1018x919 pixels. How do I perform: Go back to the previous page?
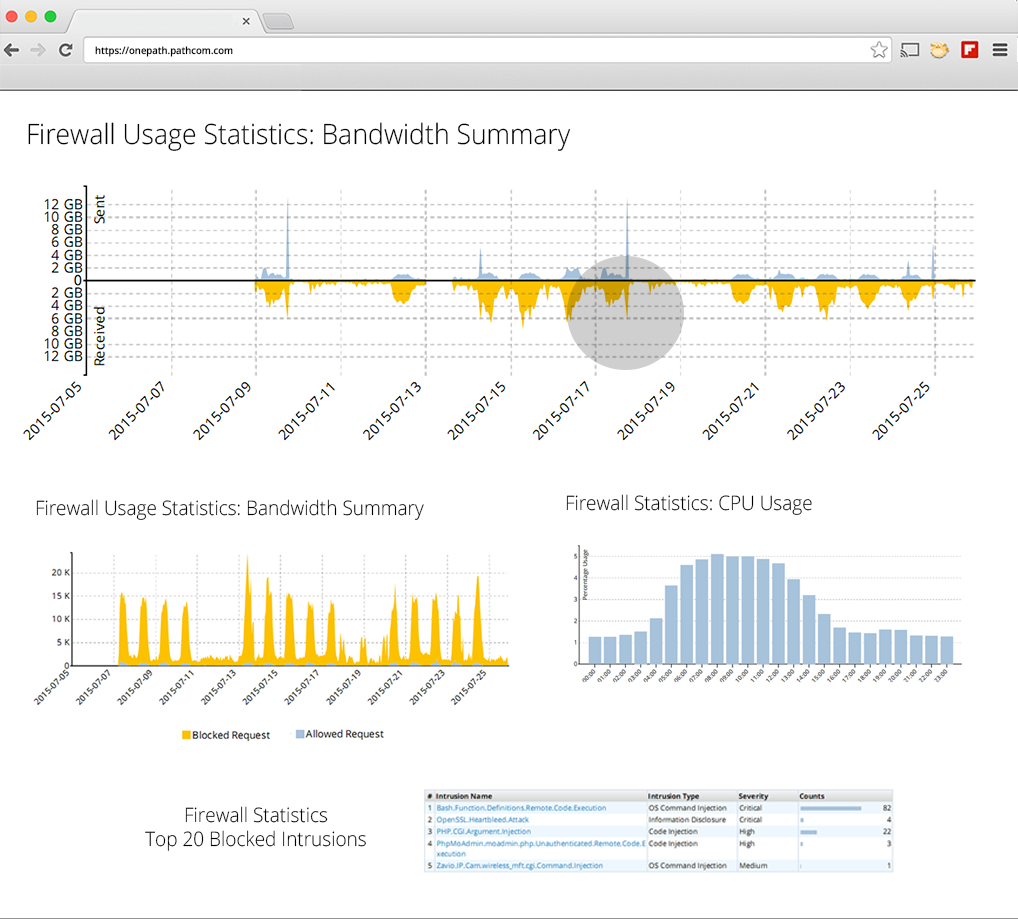pos(12,50)
